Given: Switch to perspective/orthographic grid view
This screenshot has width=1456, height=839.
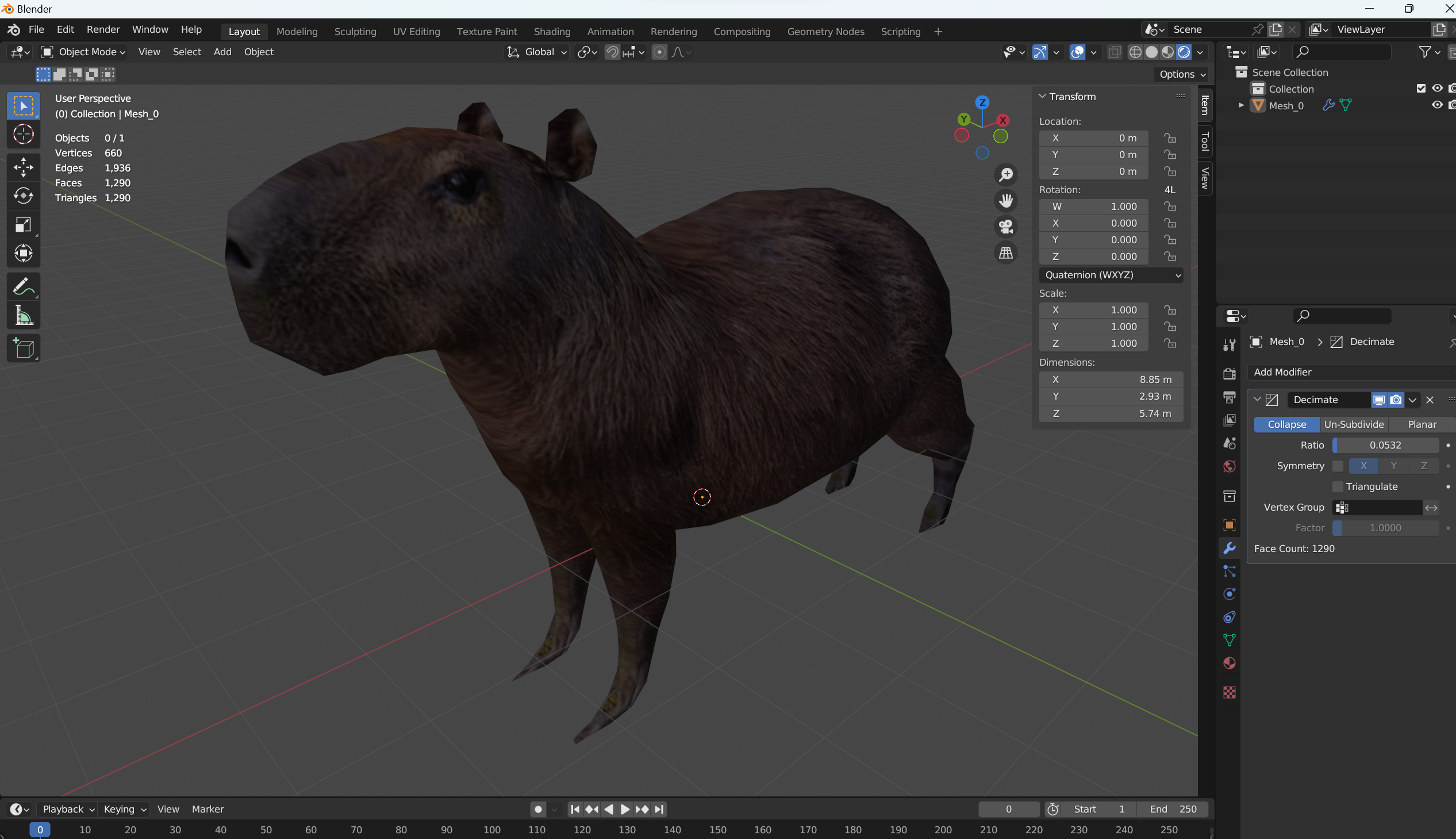Looking at the screenshot, I should tap(1005, 253).
